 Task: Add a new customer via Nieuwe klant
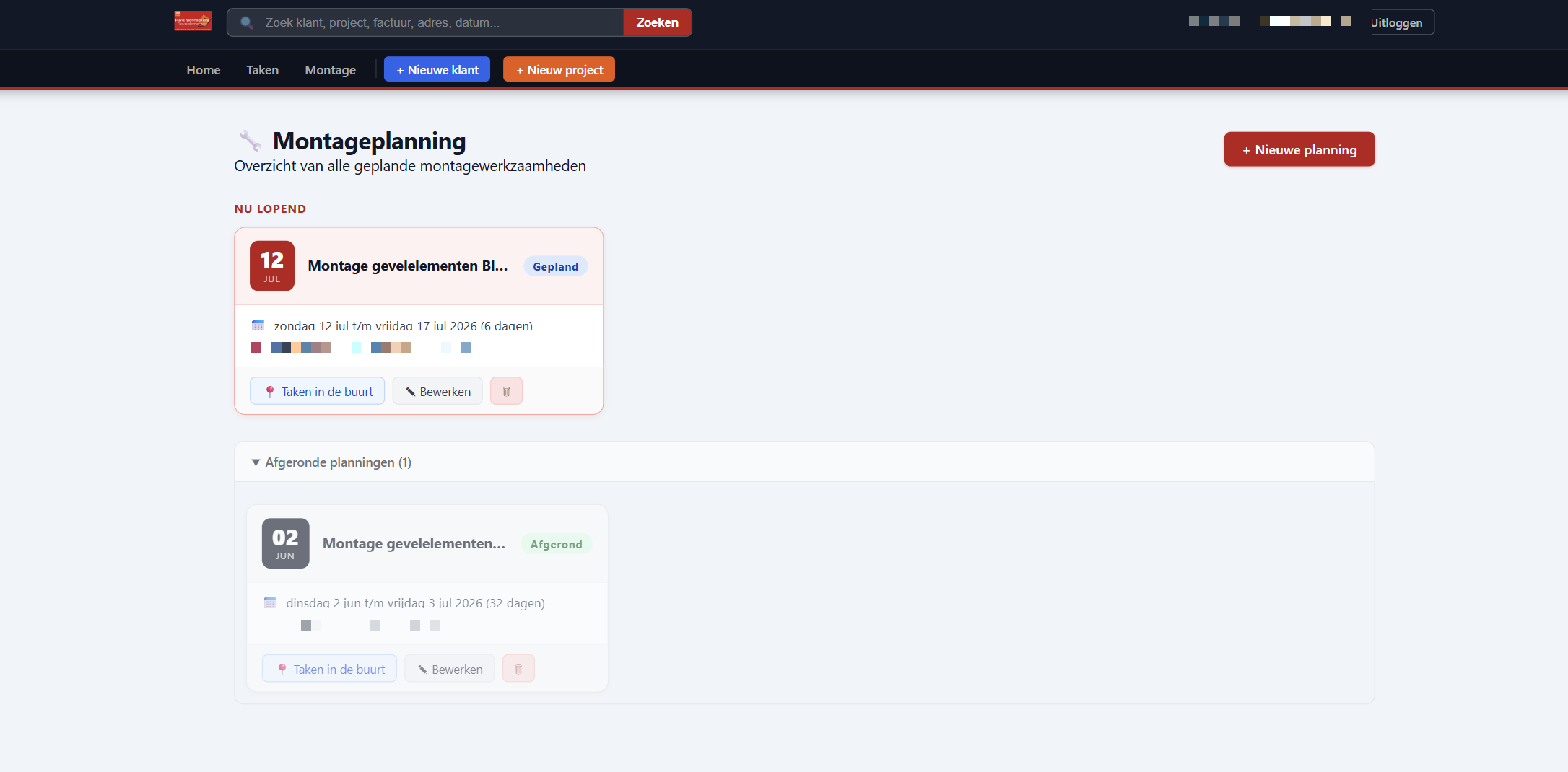click(x=437, y=69)
